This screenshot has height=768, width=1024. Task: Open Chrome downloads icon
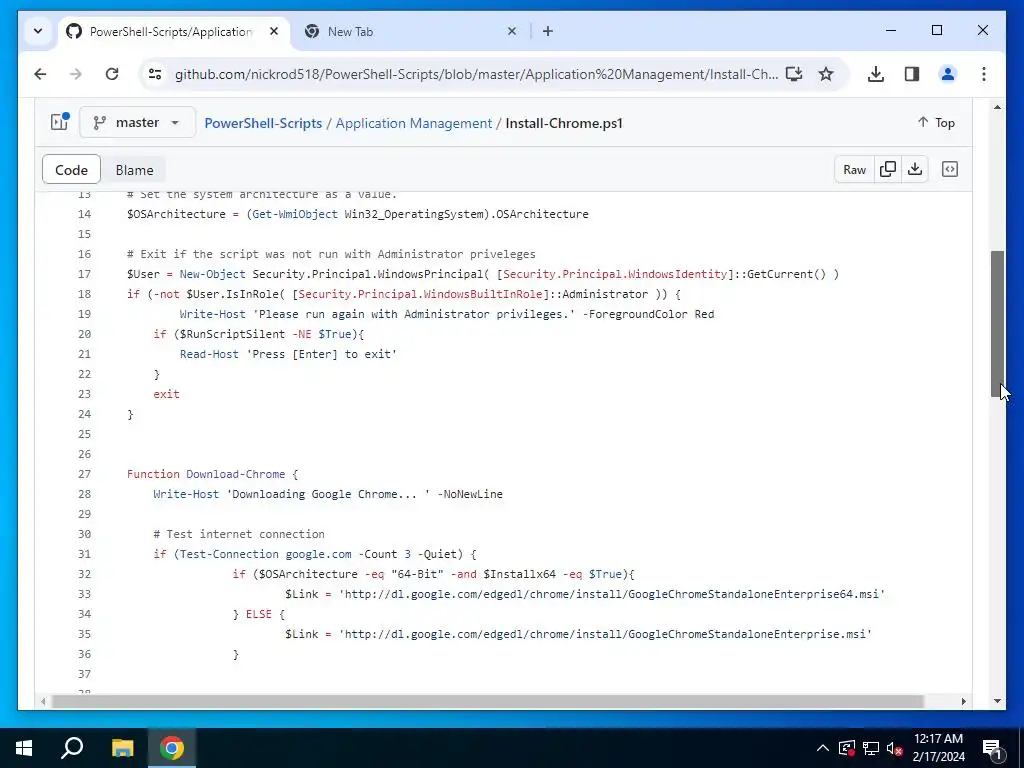(x=876, y=74)
